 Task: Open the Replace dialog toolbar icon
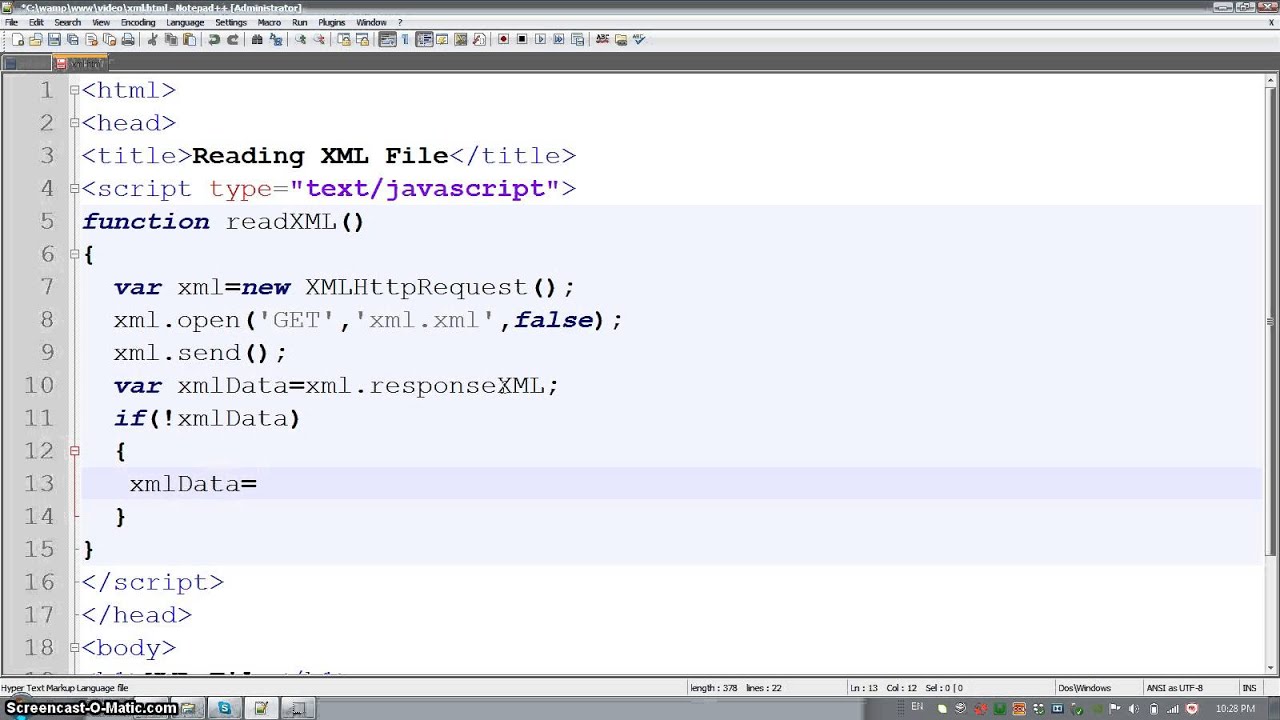click(x=275, y=40)
